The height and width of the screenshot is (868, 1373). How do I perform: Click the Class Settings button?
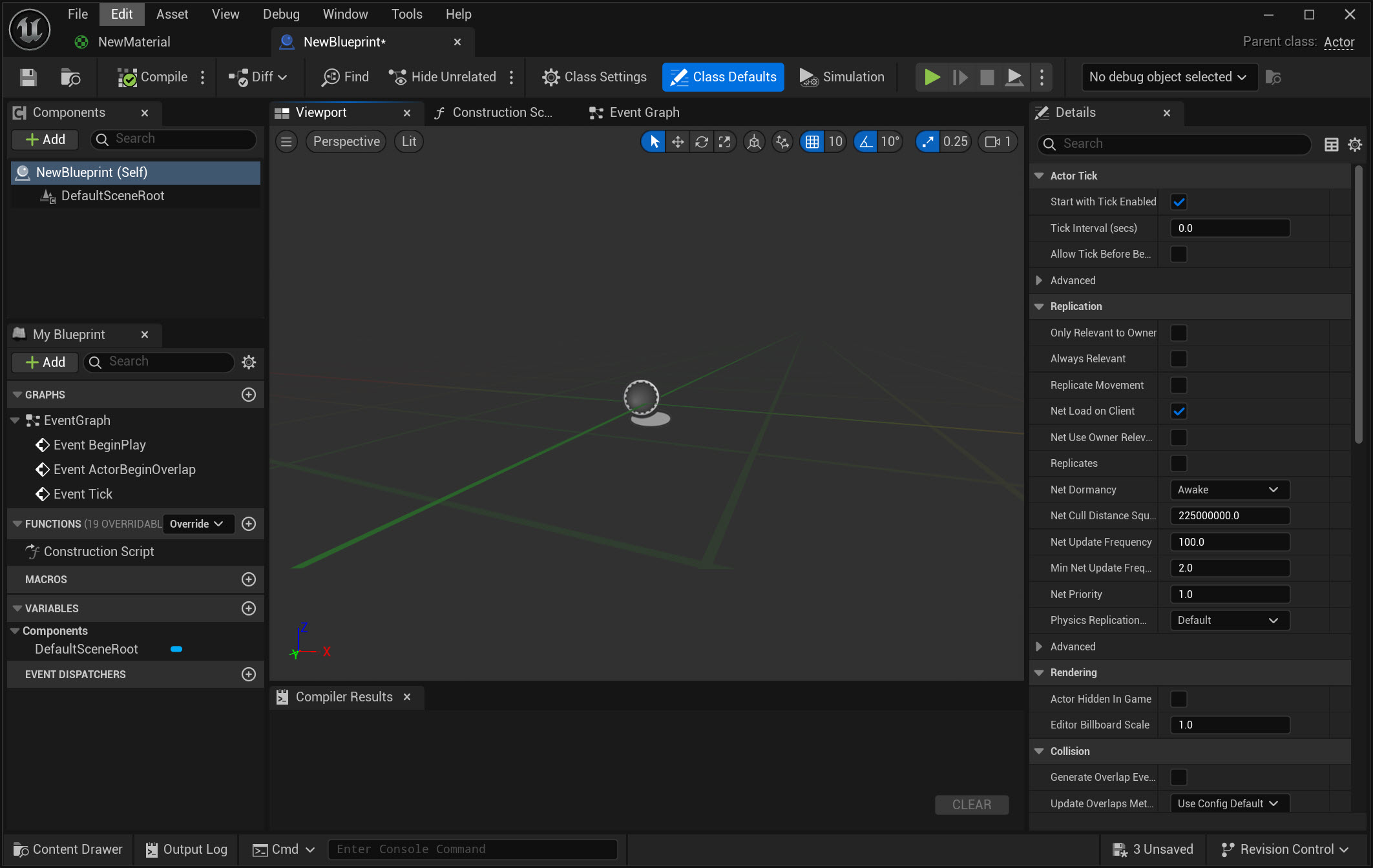(x=594, y=77)
